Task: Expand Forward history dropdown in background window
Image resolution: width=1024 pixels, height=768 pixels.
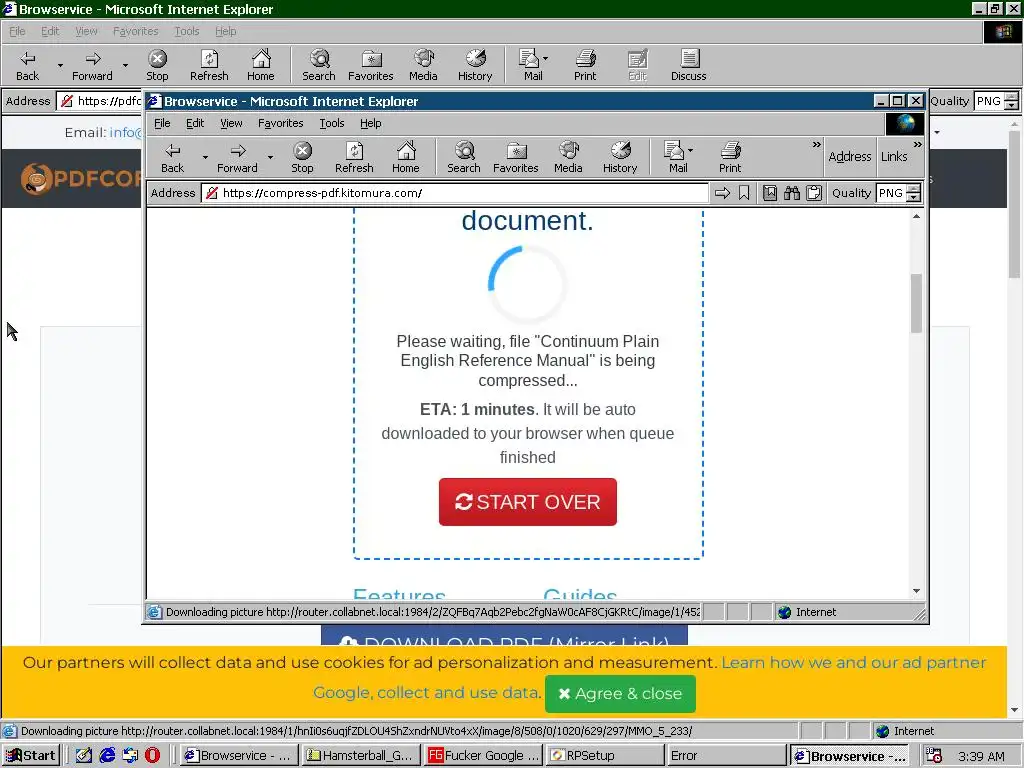Action: point(125,66)
